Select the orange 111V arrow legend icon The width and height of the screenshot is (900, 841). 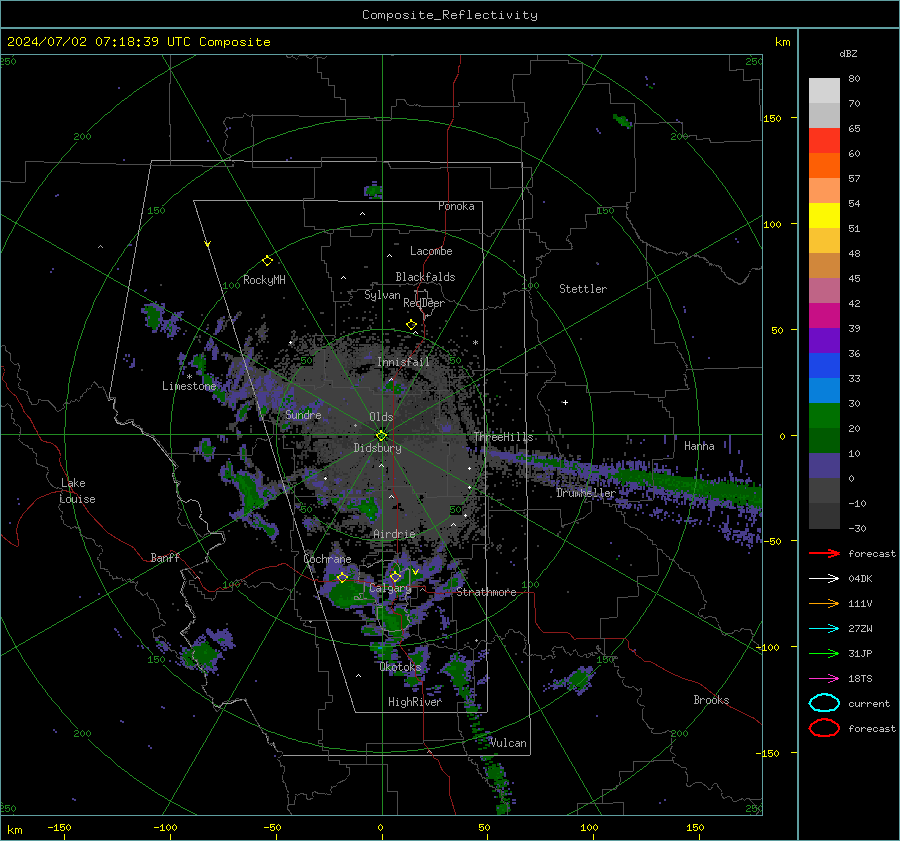824,603
